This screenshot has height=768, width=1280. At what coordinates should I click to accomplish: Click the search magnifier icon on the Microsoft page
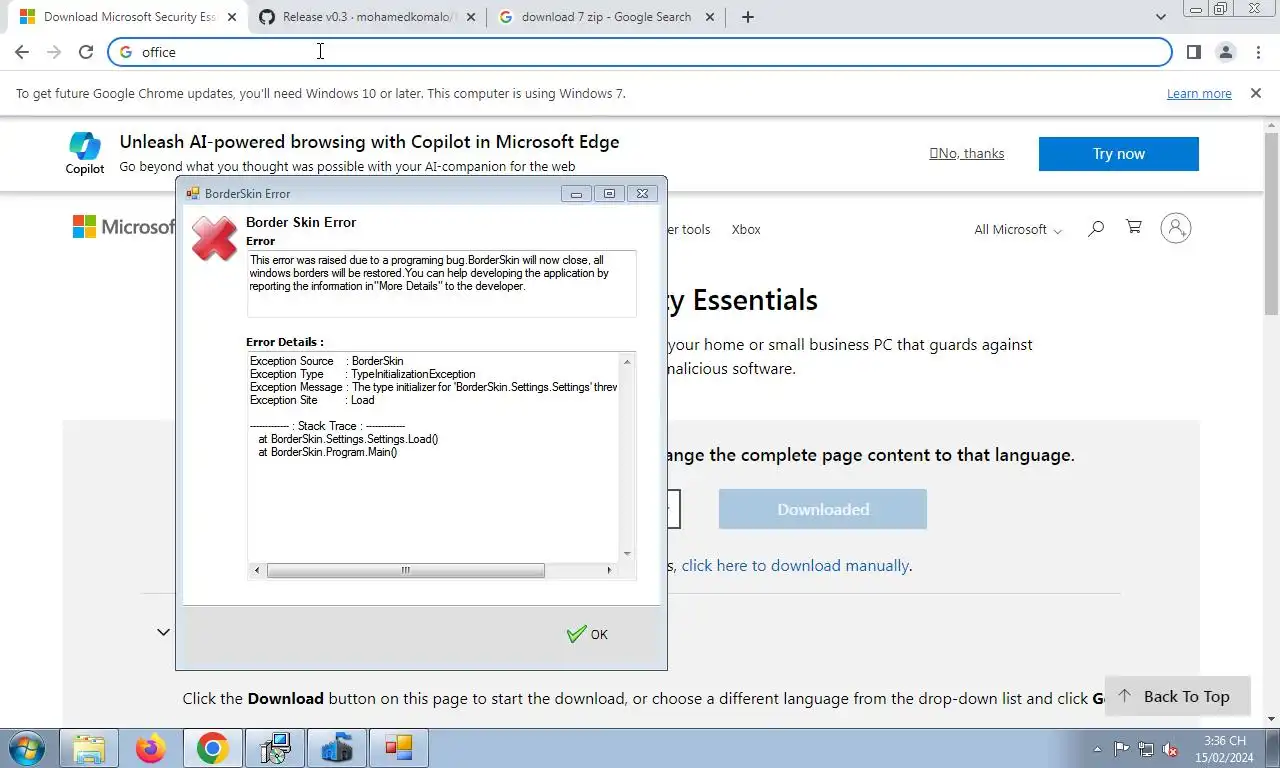click(x=1096, y=228)
